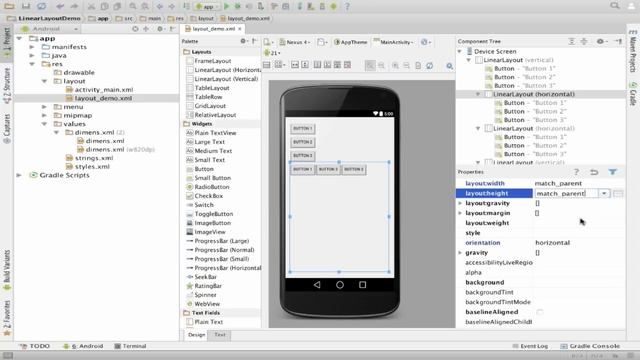Click the Find magnifier icon in main toolbar
640x360 pixels.
click(x=133, y=6)
